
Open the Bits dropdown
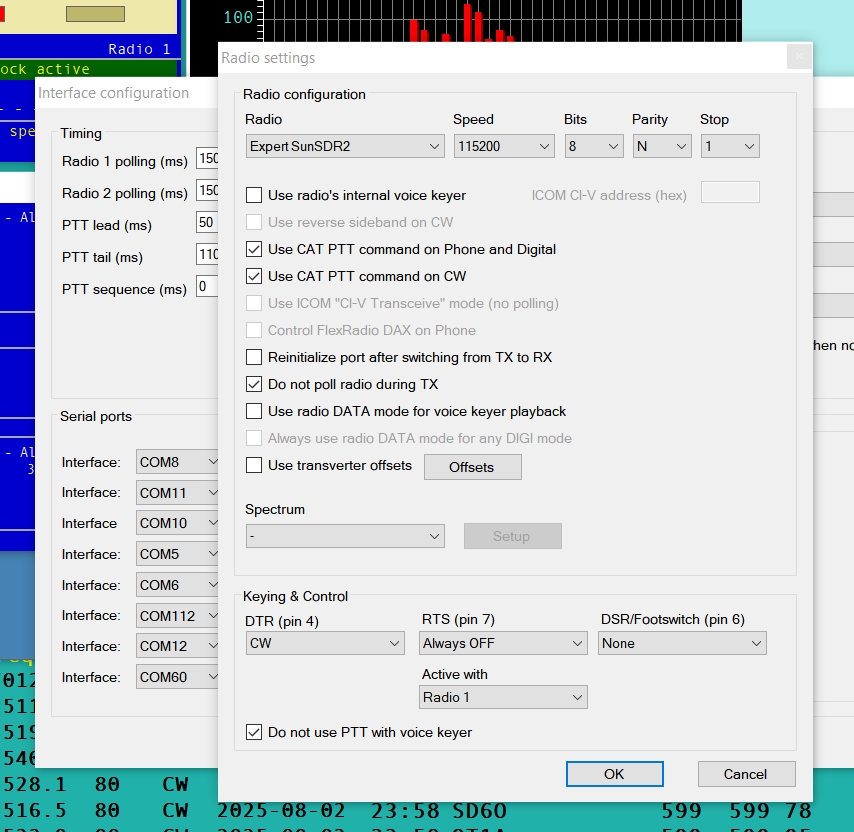click(593, 147)
